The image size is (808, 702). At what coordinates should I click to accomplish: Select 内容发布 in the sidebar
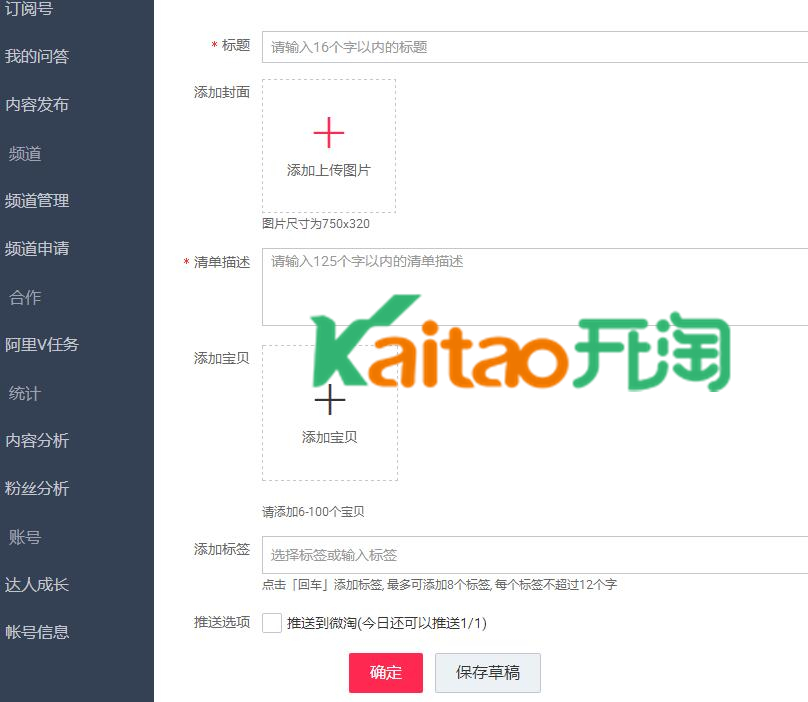[x=37, y=104]
